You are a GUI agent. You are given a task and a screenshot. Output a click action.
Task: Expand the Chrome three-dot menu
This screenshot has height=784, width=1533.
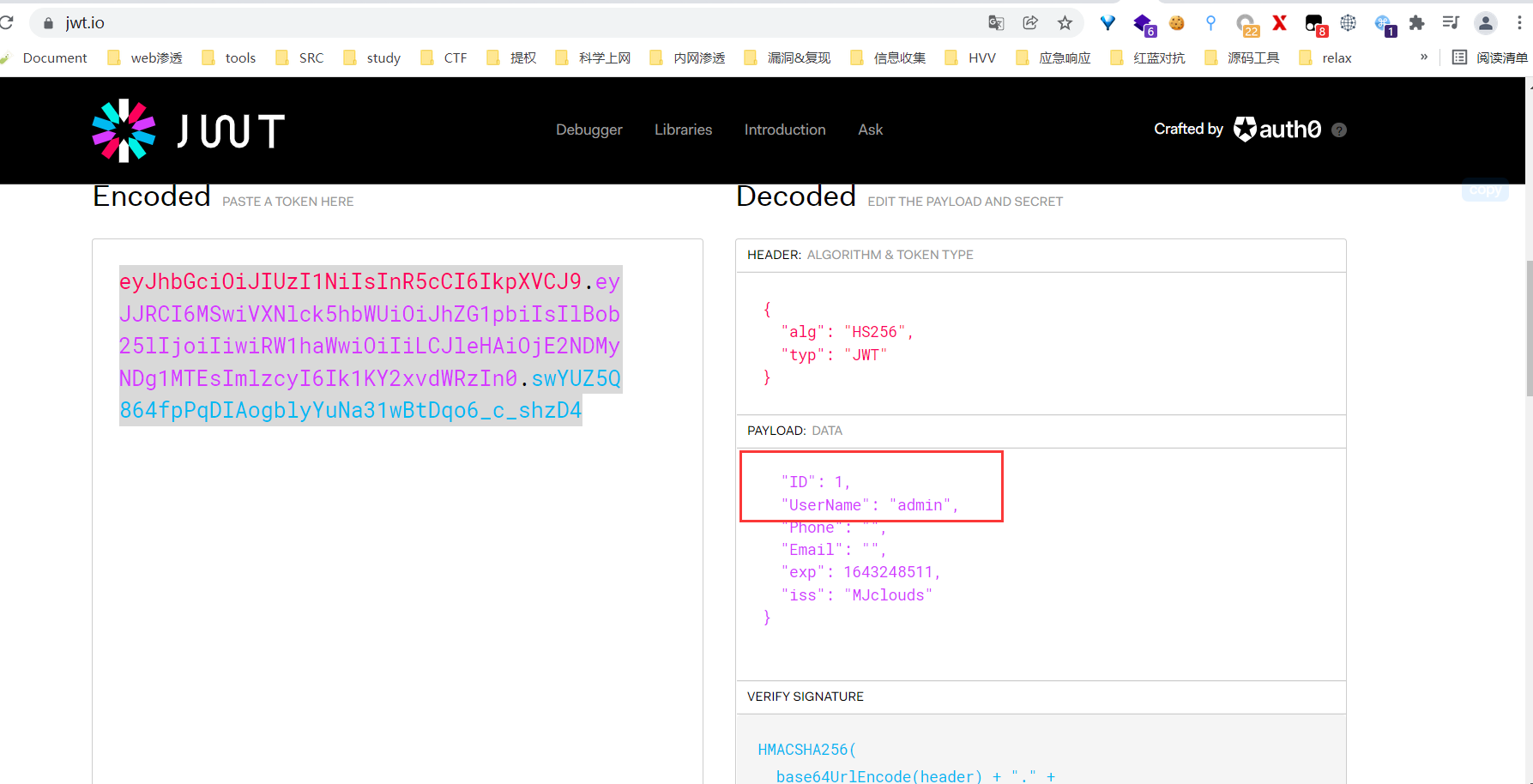[1521, 23]
